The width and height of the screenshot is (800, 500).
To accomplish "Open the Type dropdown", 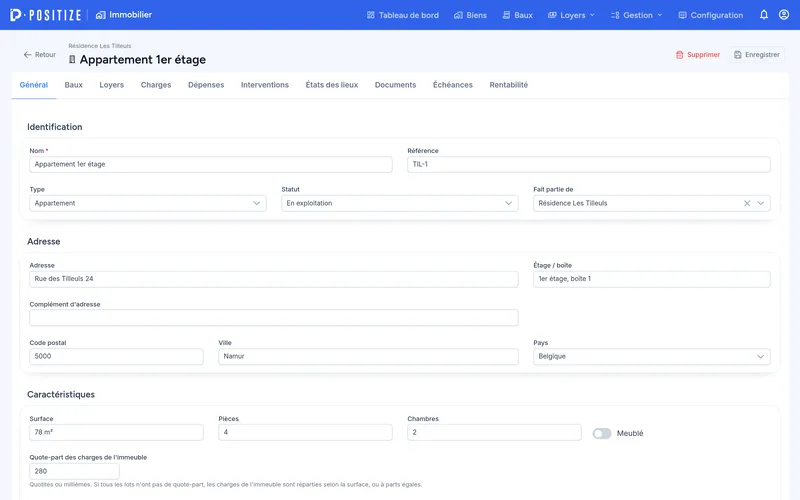I will (148, 203).
